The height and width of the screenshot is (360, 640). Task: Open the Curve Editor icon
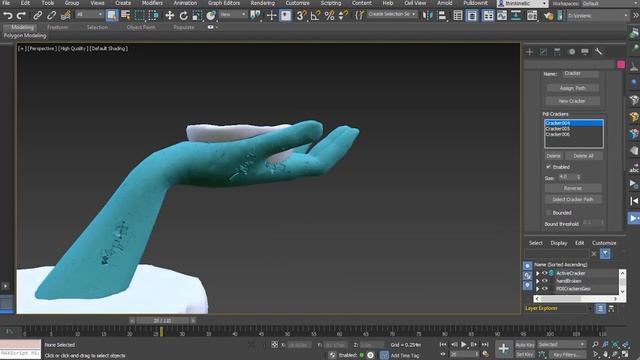click(502, 16)
